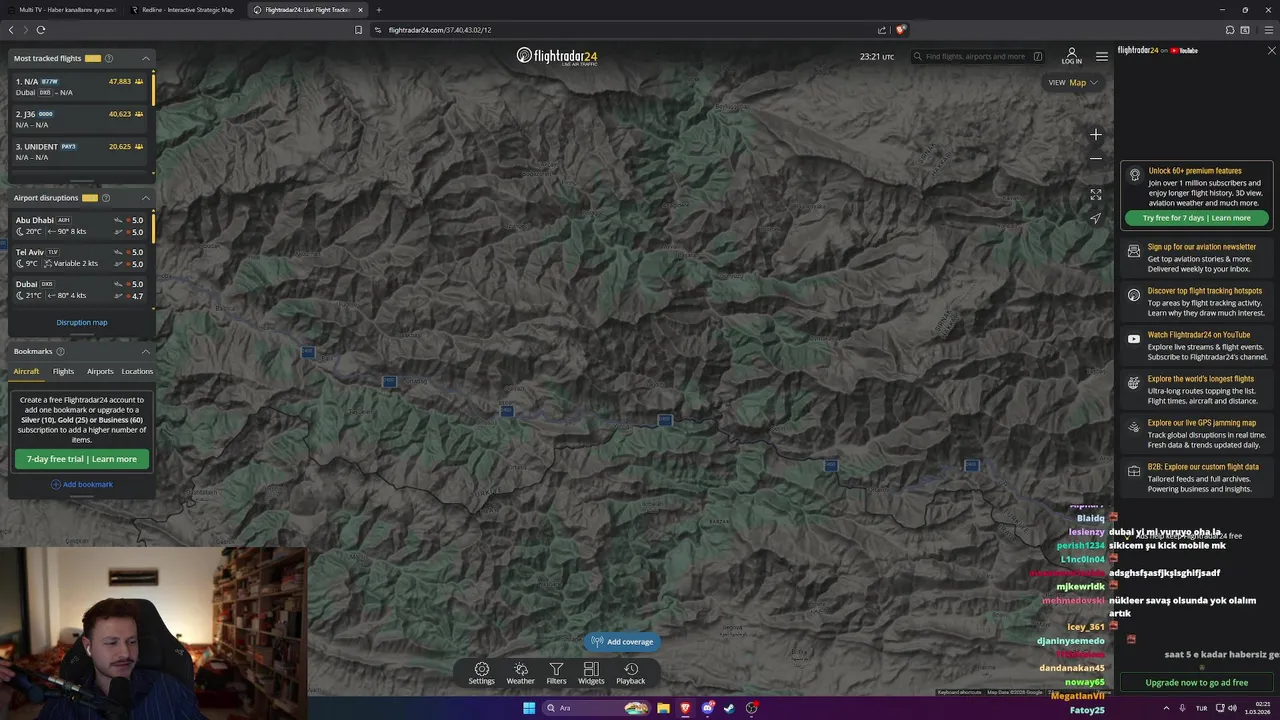This screenshot has width=1280, height=720.
Task: Open the Playback tool
Action: click(630, 674)
